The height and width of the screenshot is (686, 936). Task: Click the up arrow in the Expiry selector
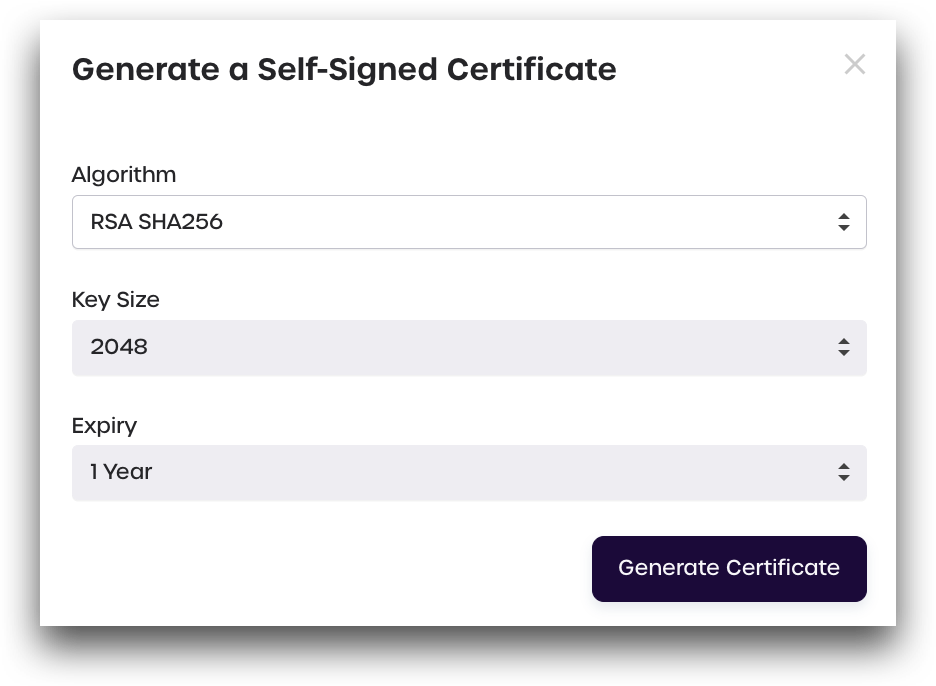click(844, 466)
